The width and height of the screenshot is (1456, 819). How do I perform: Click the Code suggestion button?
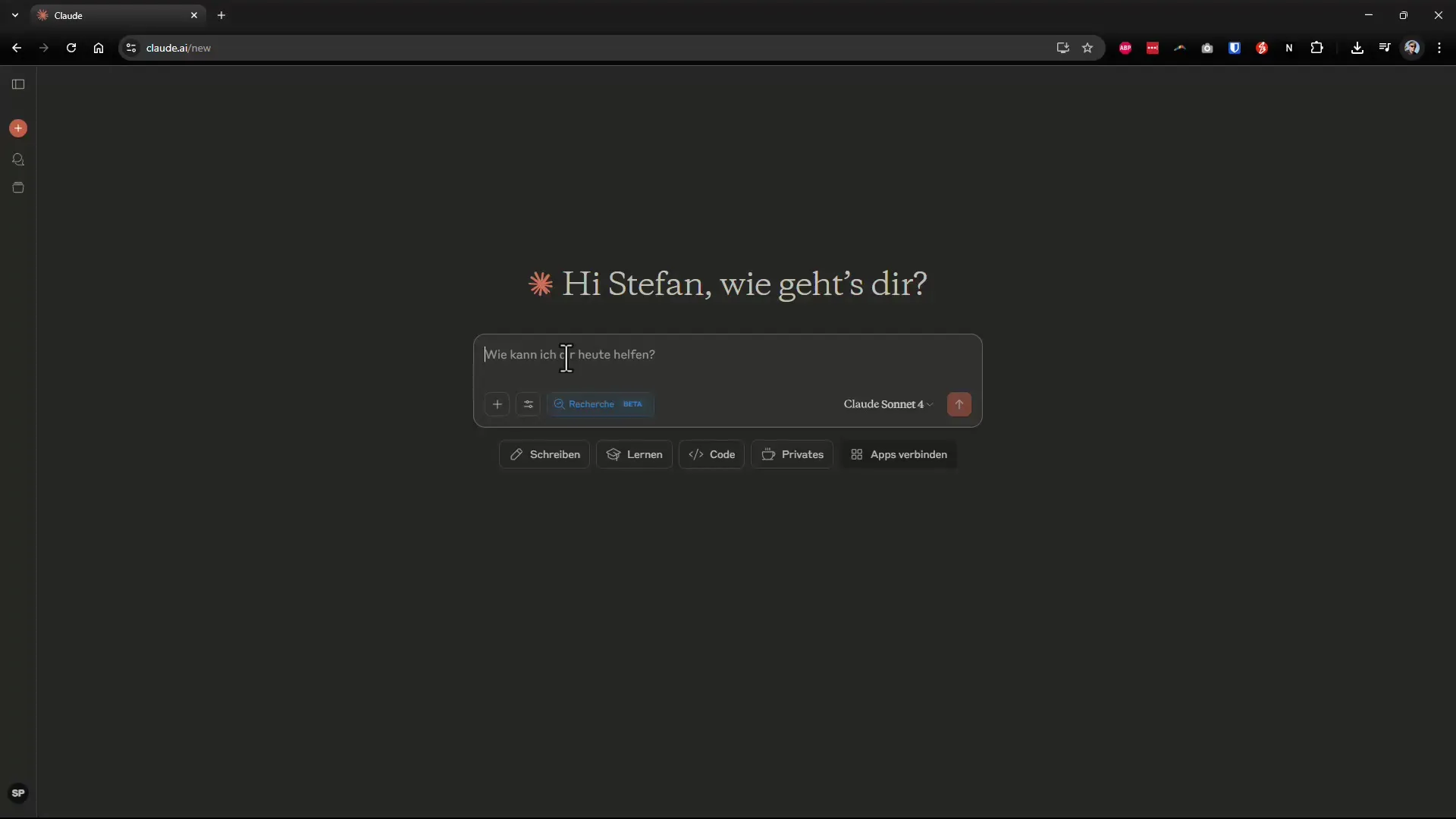pyautogui.click(x=711, y=454)
